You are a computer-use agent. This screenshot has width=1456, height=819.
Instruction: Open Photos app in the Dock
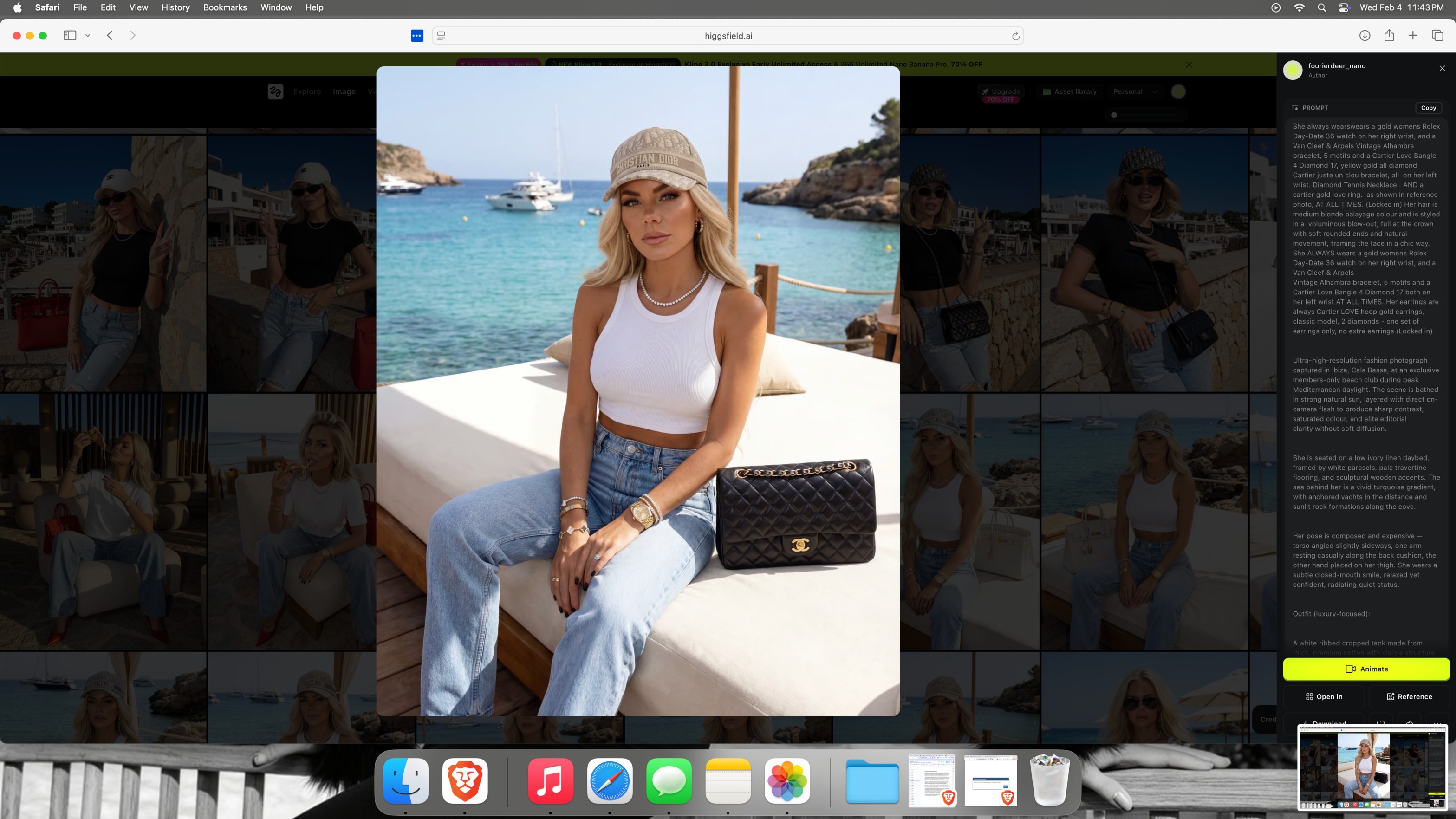click(787, 780)
